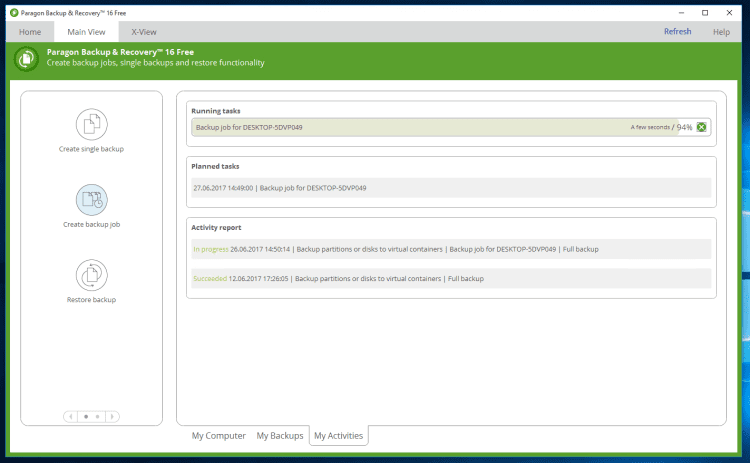Click the Create backup job label

[x=91, y=224]
